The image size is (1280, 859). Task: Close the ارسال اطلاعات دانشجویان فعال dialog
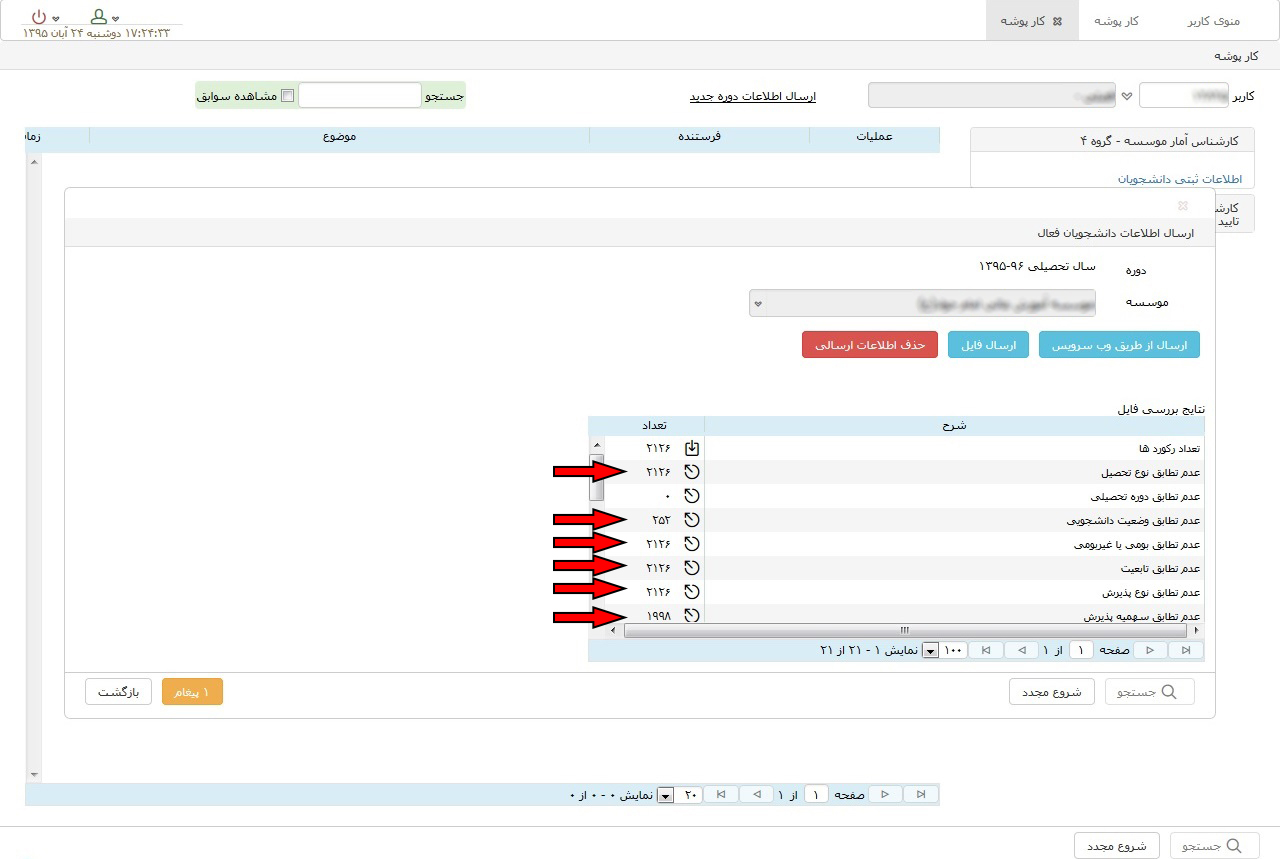[x=1183, y=206]
